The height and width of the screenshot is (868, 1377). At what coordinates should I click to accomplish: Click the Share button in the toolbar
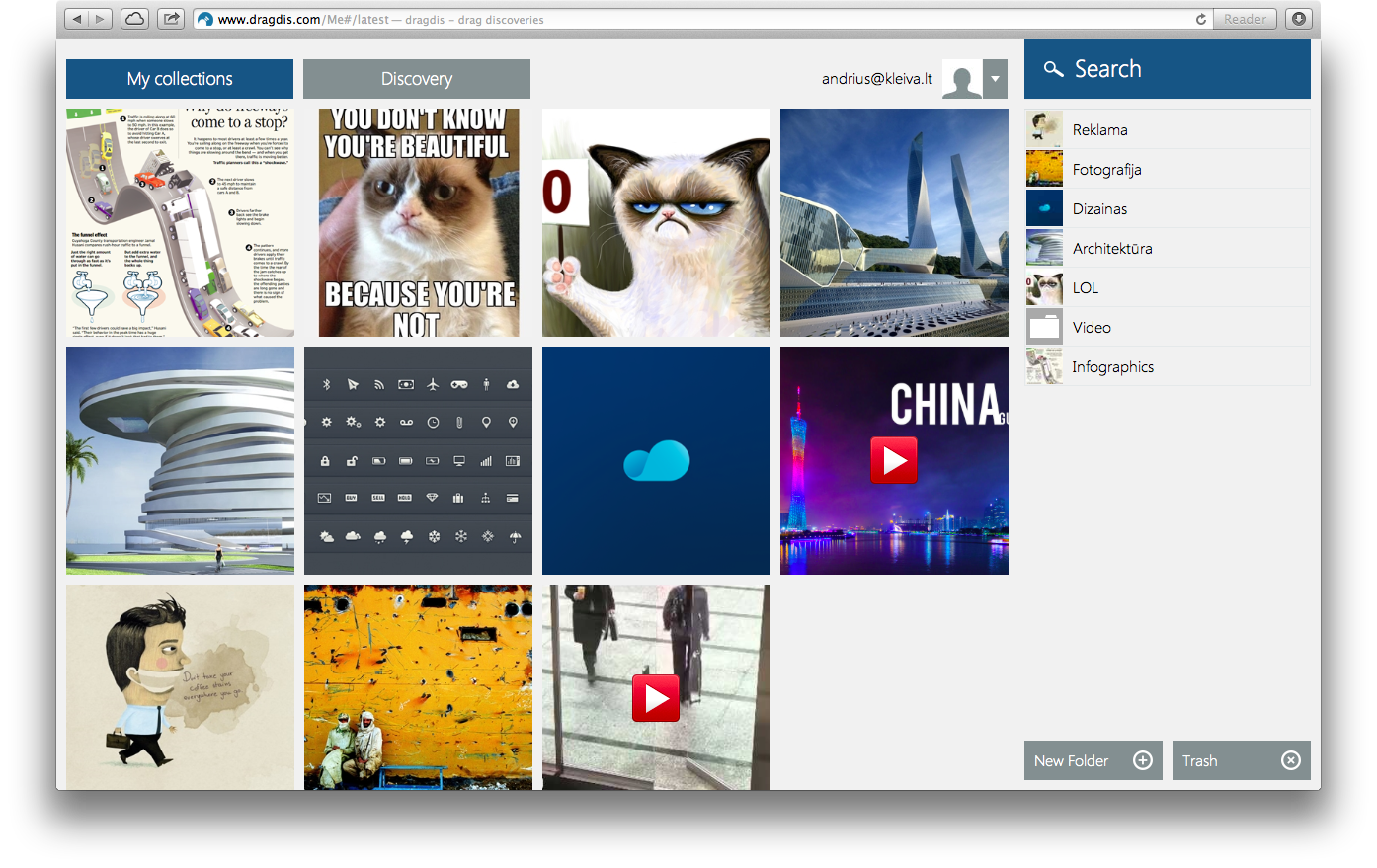click(171, 19)
